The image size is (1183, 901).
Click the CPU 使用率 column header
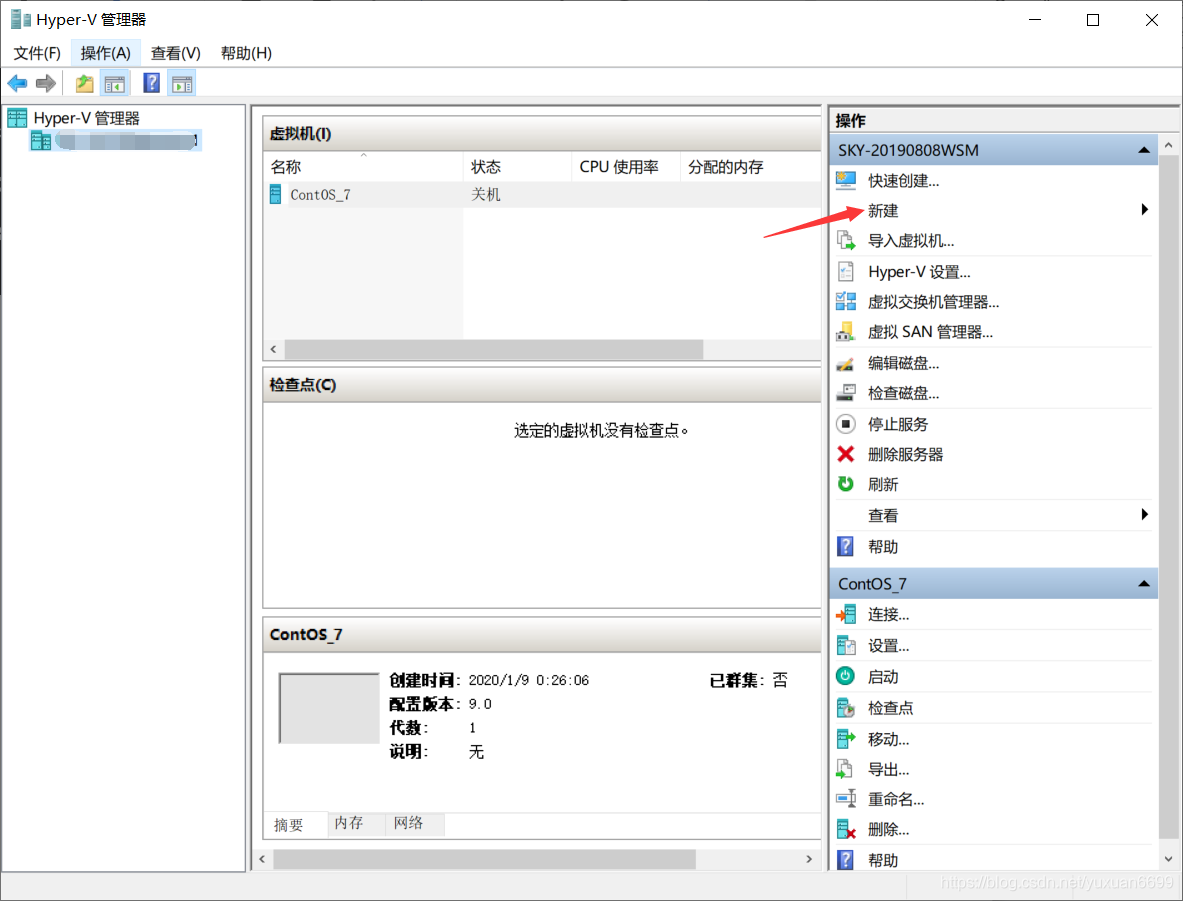(x=625, y=167)
